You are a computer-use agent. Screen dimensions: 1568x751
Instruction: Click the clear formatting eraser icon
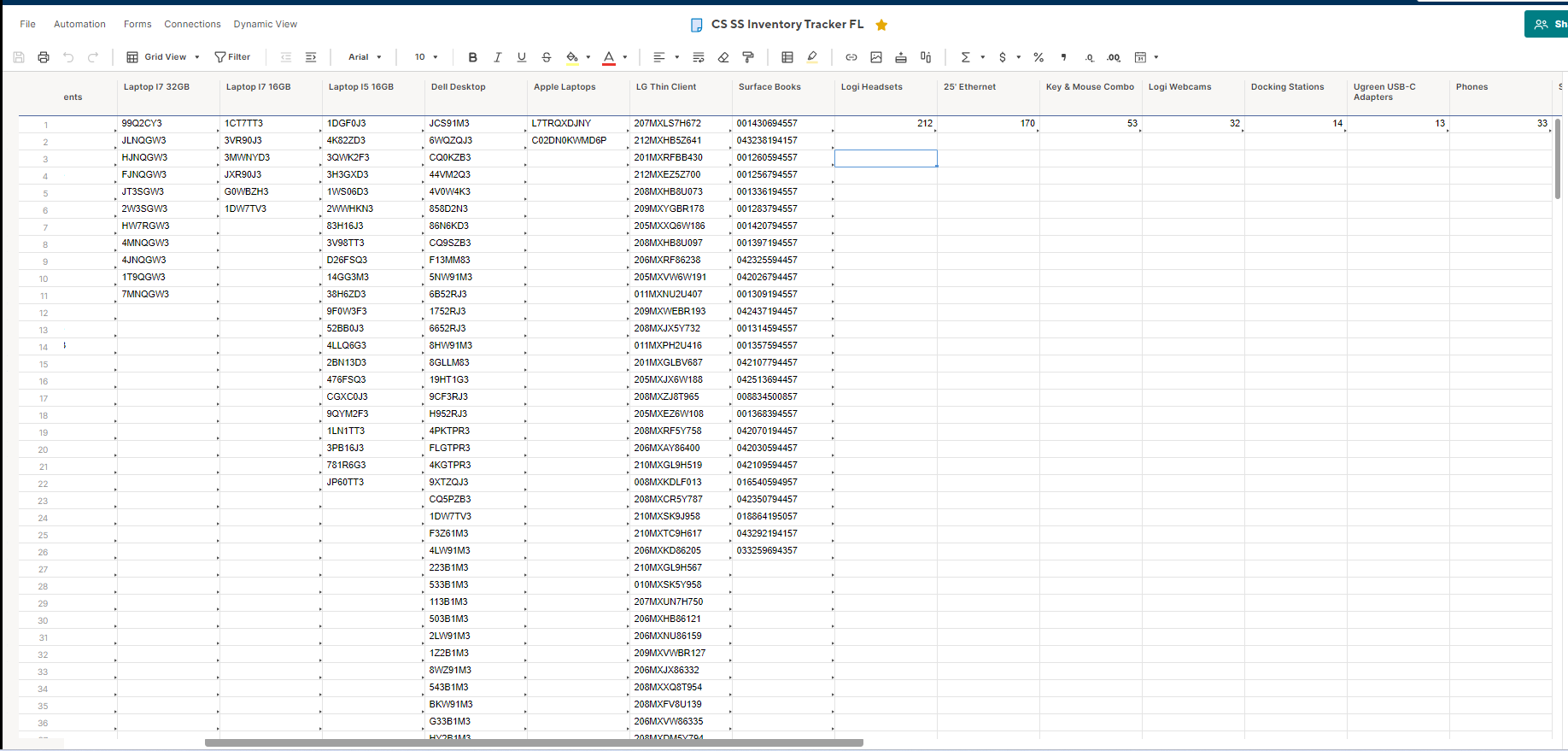[723, 57]
